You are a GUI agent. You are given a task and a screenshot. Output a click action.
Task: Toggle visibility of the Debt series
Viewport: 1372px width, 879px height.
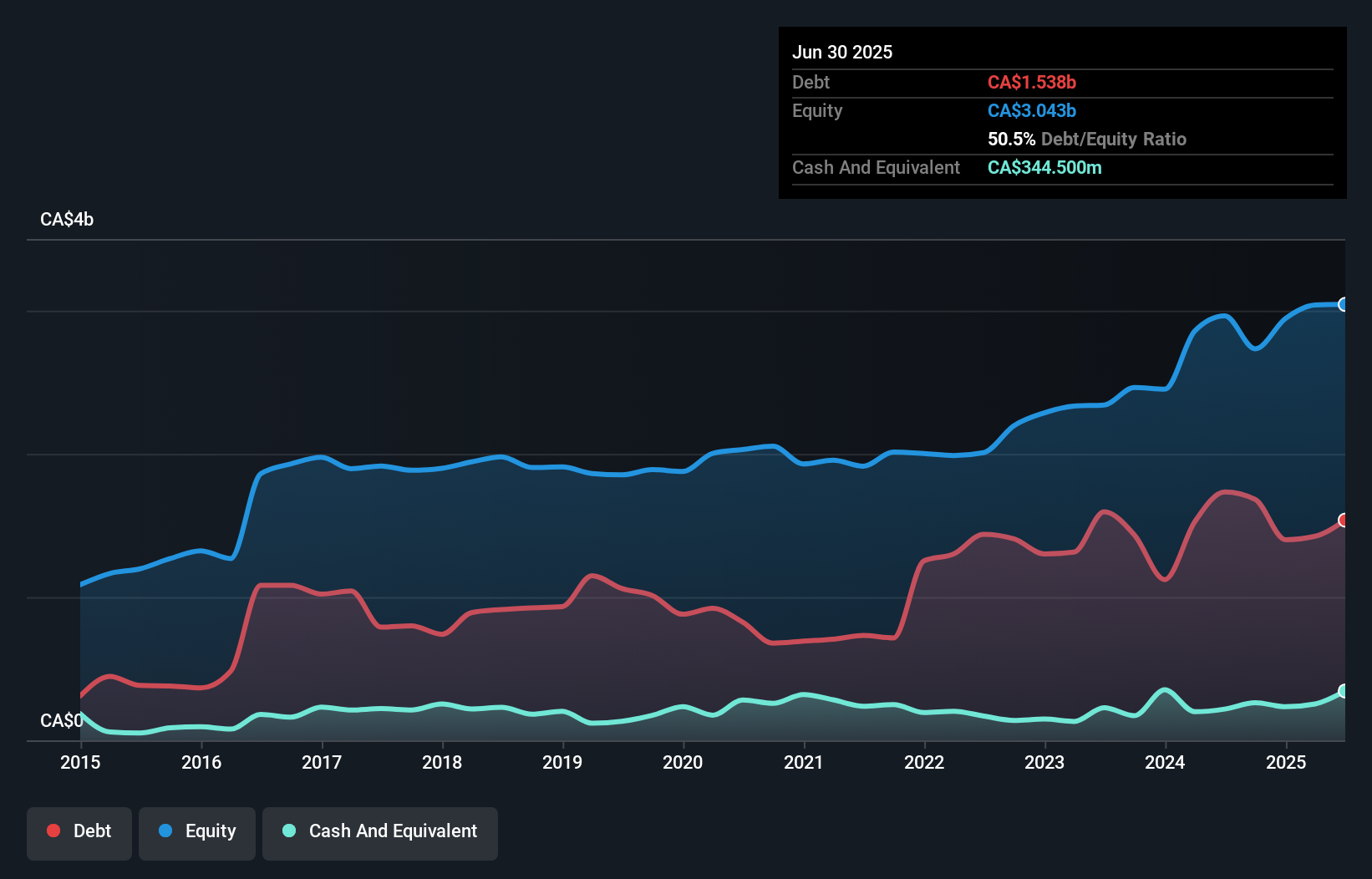79,831
